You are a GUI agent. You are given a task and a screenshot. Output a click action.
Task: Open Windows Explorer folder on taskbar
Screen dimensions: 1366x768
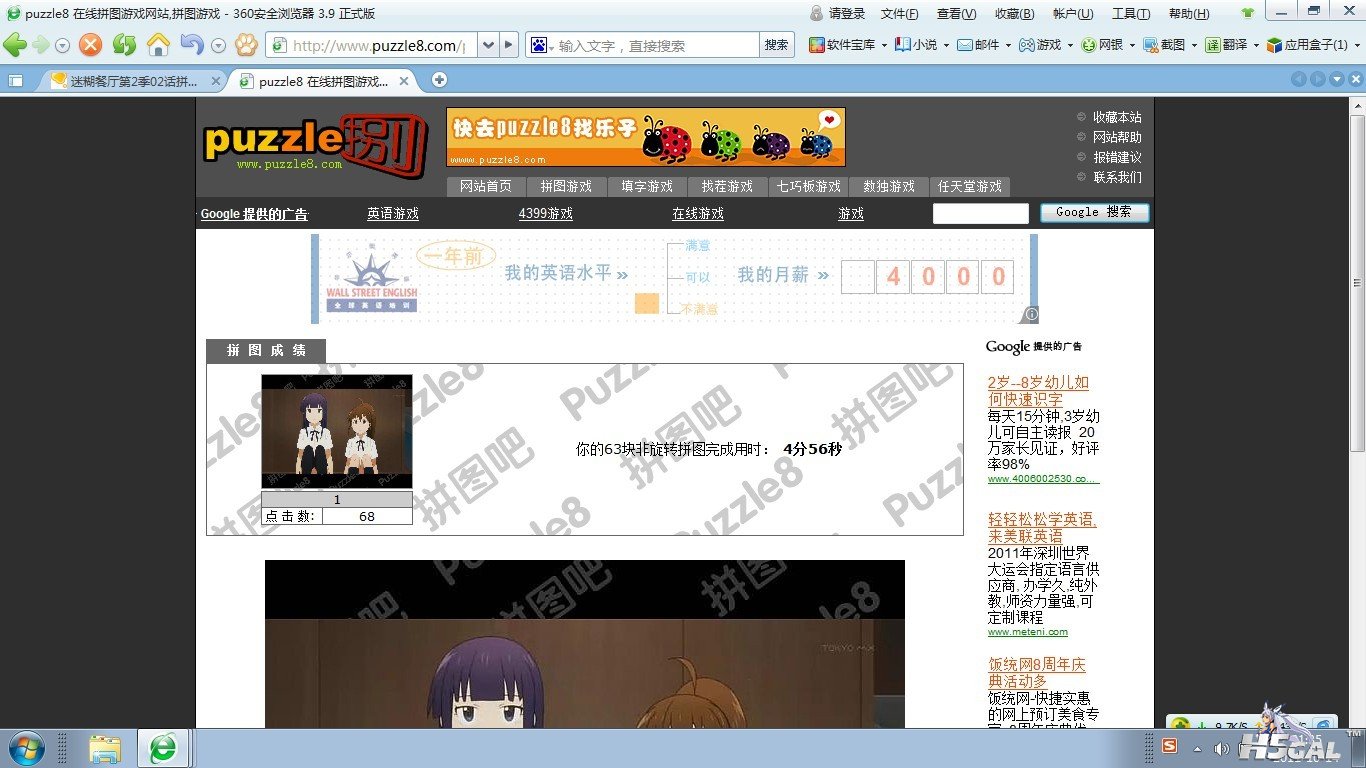[x=105, y=748]
